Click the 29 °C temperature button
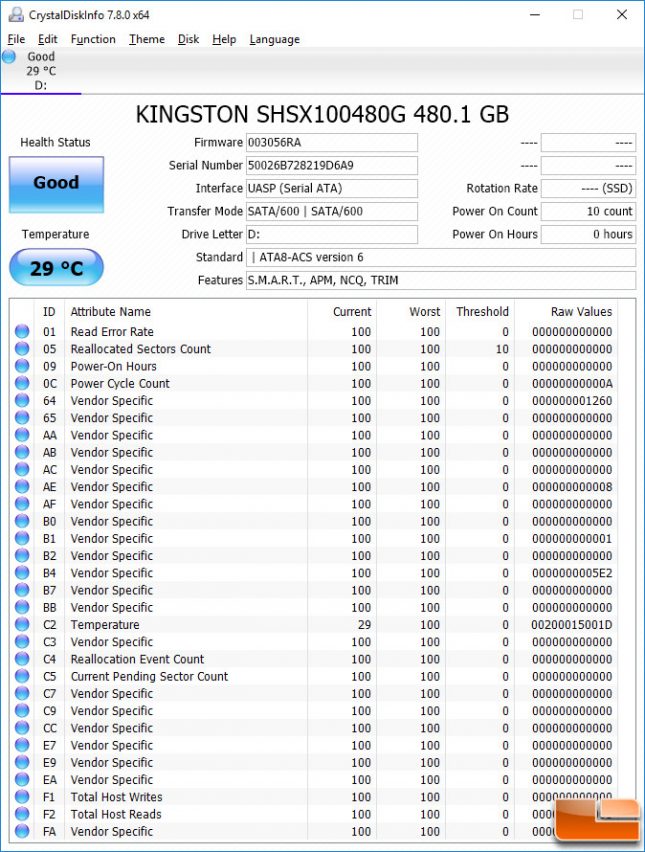The height and width of the screenshot is (852, 645). (57, 268)
